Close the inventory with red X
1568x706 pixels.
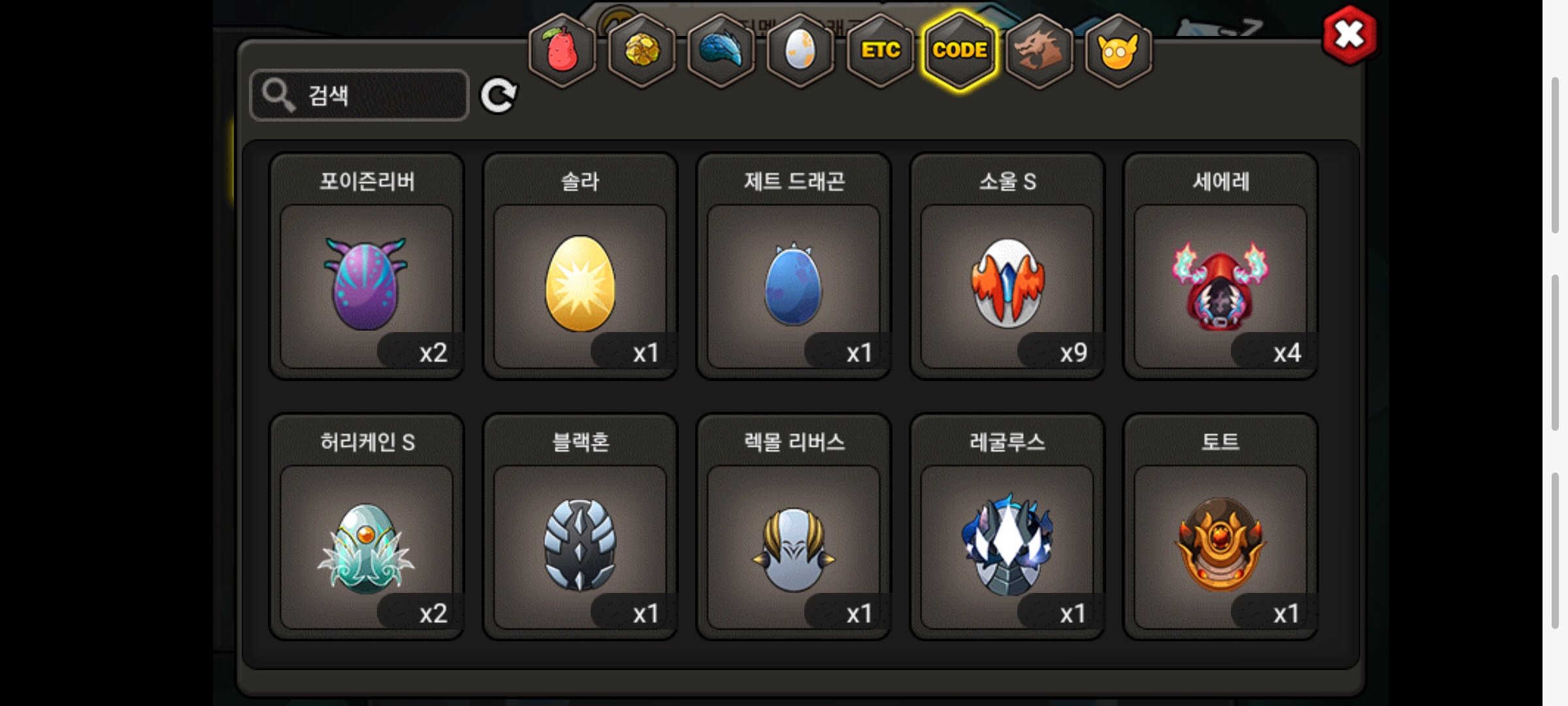pyautogui.click(x=1349, y=35)
